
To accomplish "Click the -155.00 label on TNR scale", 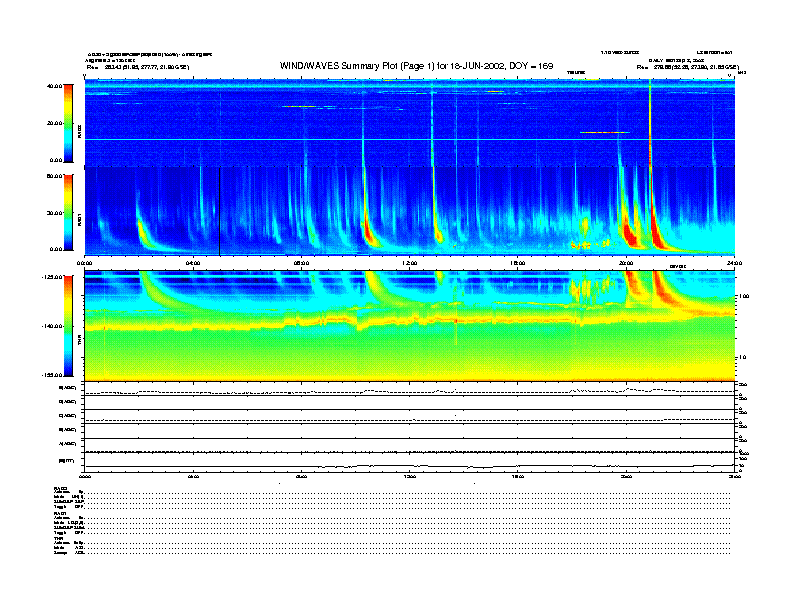I will pyautogui.click(x=52, y=375).
